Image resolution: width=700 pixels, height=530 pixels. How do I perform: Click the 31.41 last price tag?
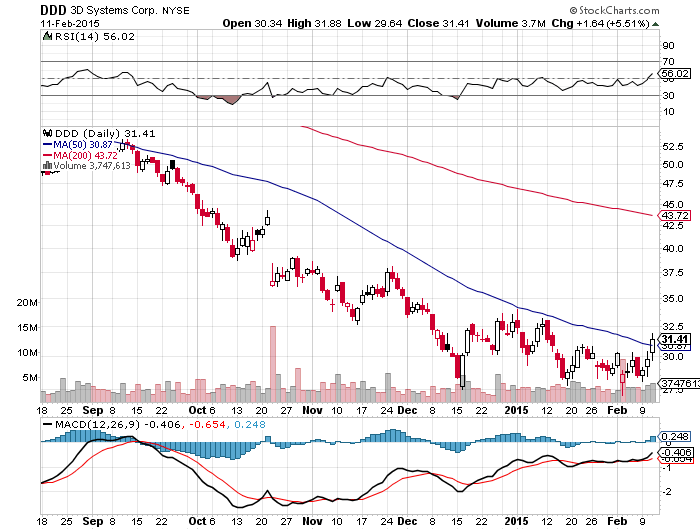(675, 339)
